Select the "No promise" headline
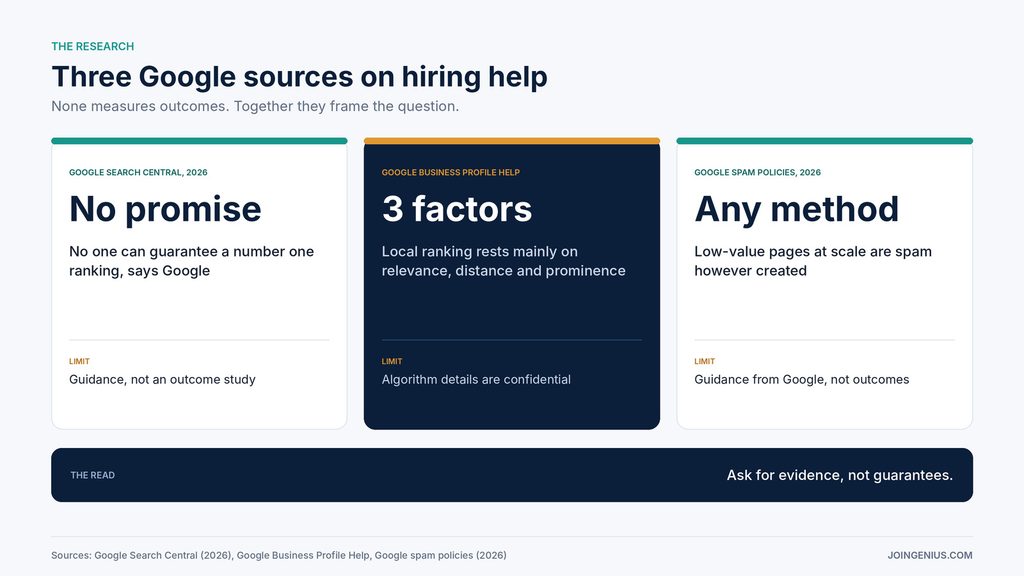This screenshot has width=1024, height=576. point(165,209)
